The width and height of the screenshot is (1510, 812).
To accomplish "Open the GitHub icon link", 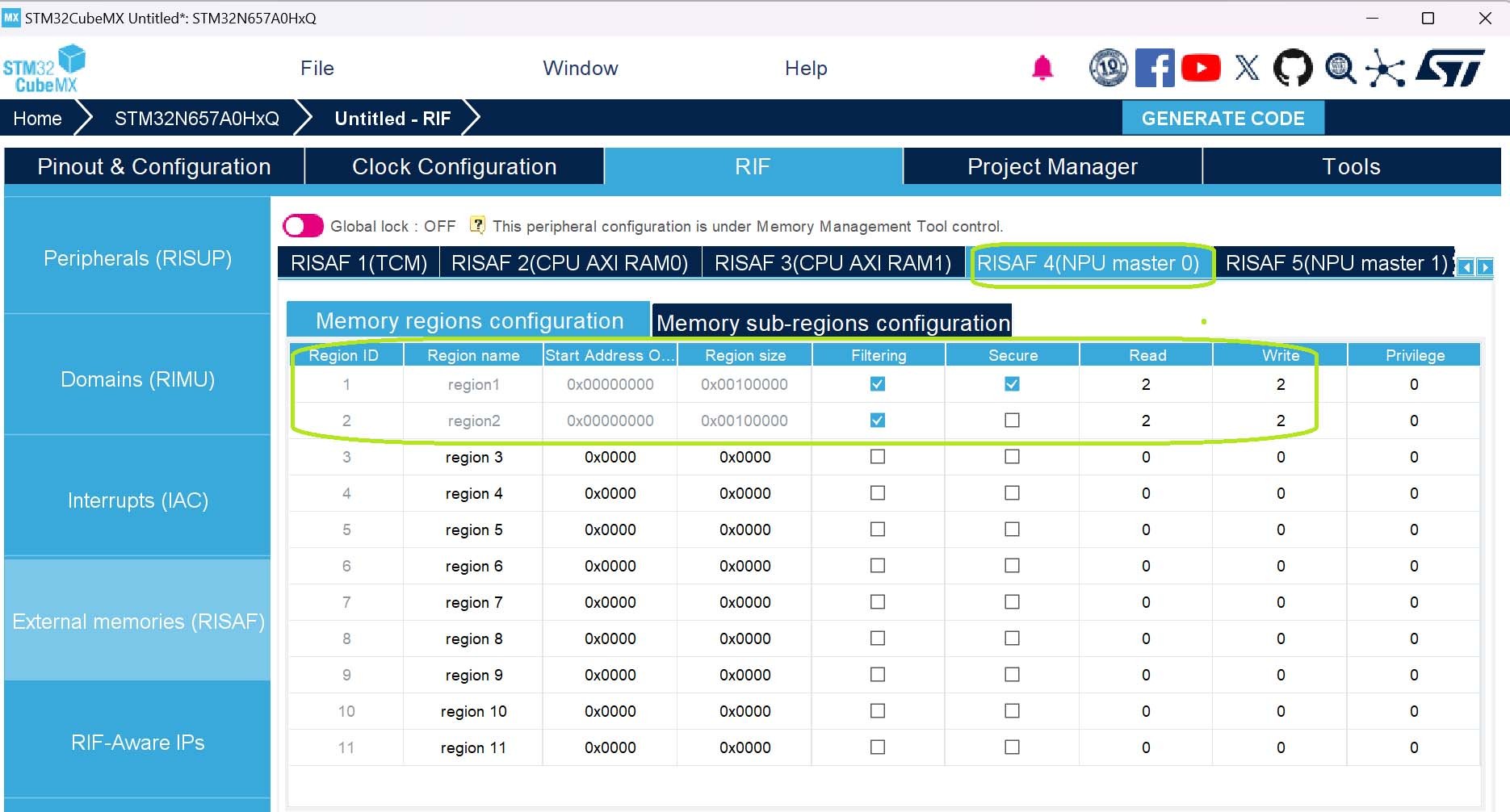I will [1293, 68].
